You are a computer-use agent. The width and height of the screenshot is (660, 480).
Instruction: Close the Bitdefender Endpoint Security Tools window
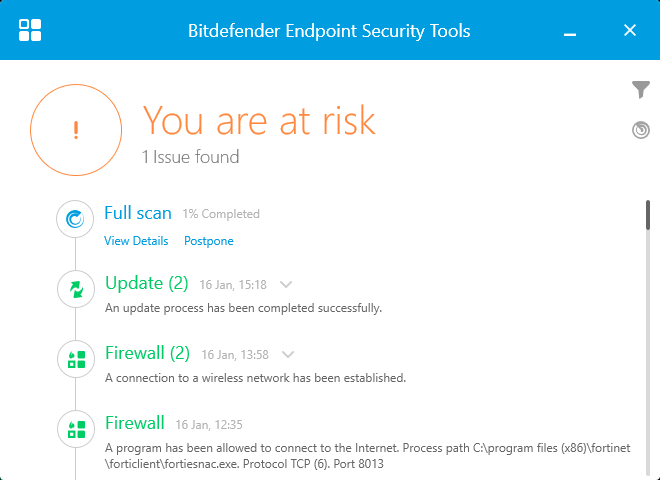[630, 30]
